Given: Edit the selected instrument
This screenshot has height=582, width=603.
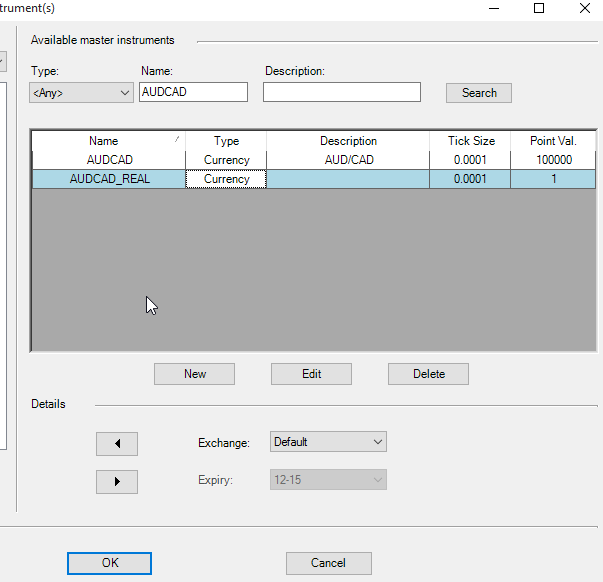Looking at the screenshot, I should coord(311,374).
